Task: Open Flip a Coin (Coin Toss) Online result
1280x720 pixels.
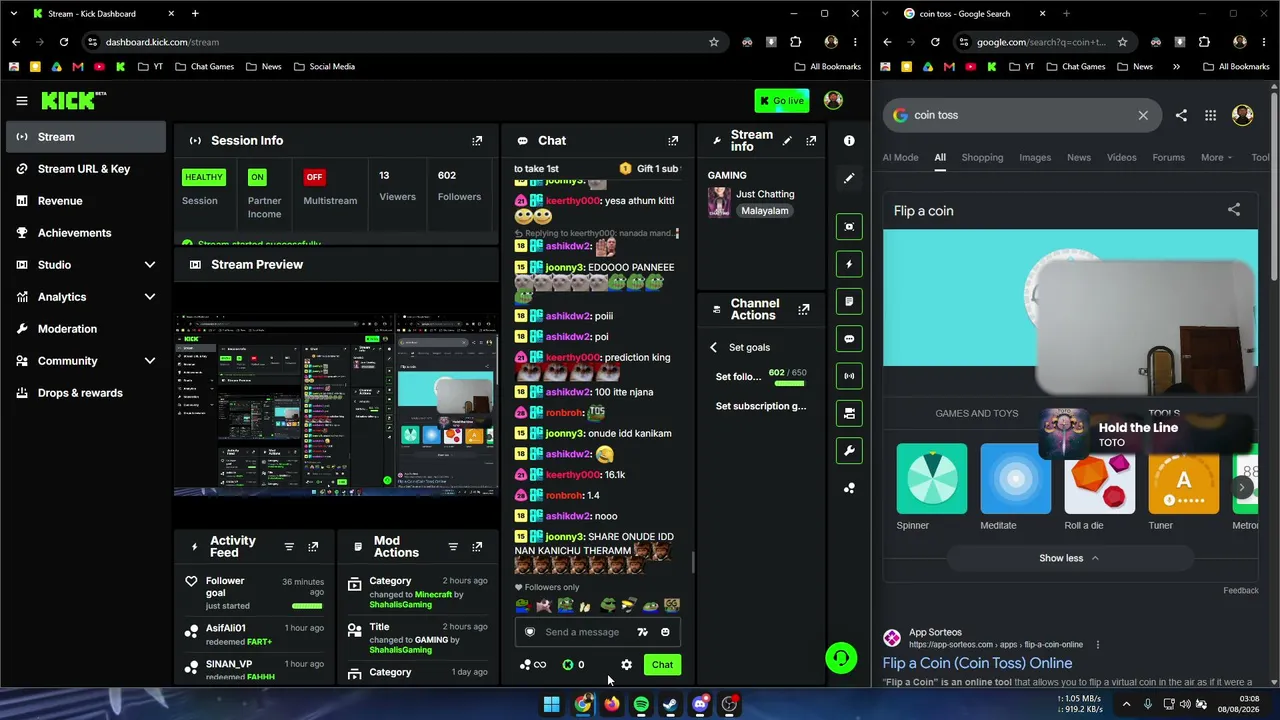Action: [x=977, y=663]
